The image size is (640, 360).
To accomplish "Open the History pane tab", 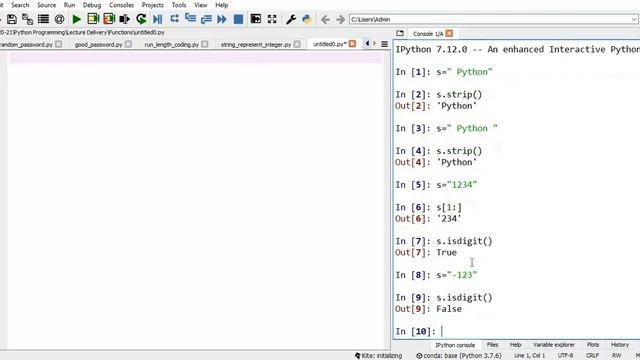I will (620, 345).
